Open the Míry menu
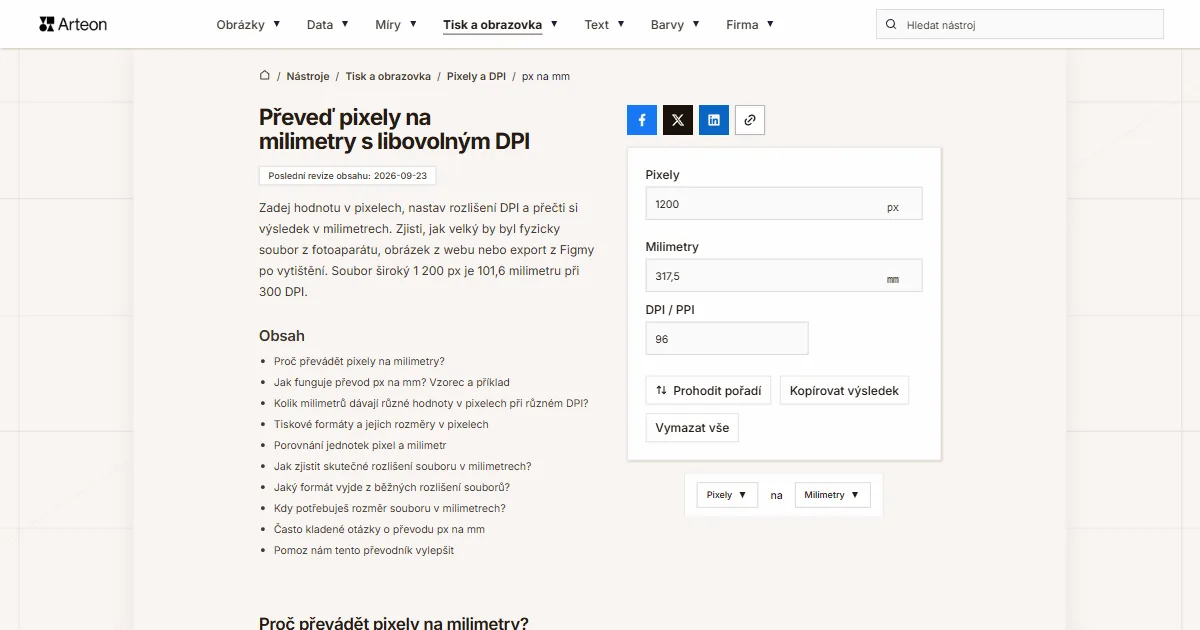1200x630 pixels. [395, 24]
